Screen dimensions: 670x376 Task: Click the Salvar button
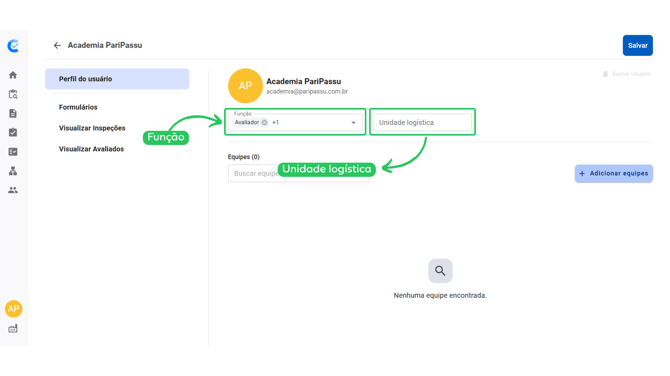[638, 45]
